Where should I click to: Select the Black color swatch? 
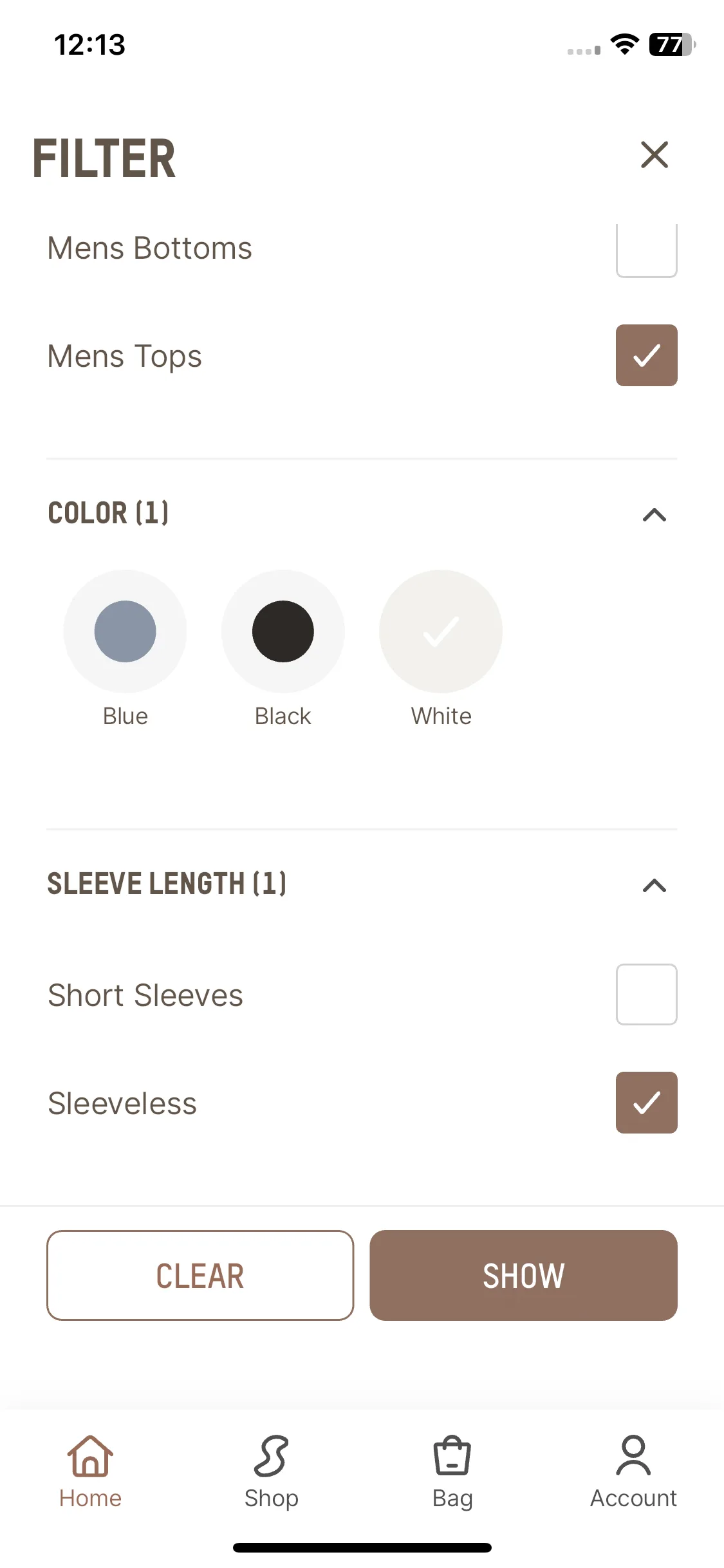tap(283, 631)
